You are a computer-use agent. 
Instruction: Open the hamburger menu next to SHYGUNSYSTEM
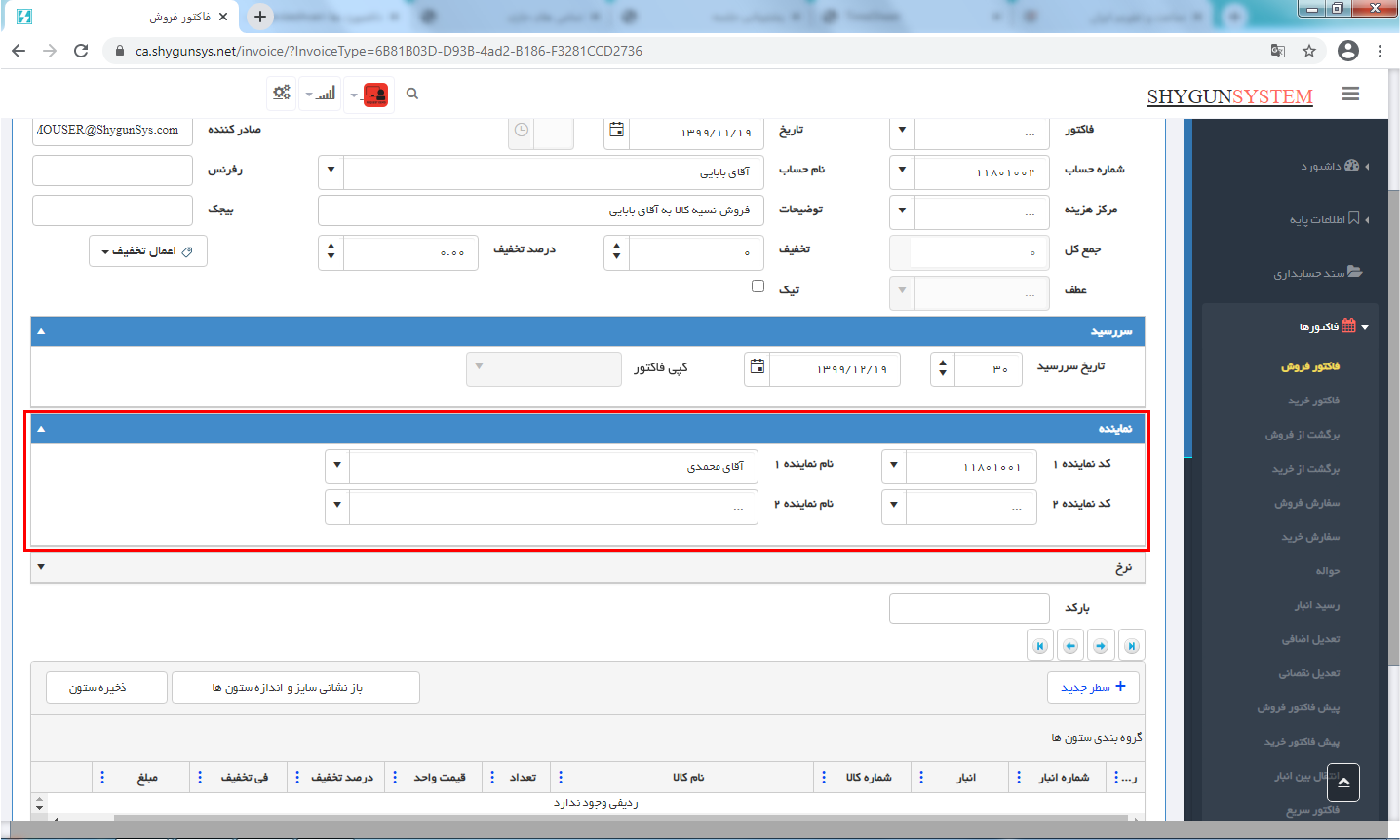1350,95
